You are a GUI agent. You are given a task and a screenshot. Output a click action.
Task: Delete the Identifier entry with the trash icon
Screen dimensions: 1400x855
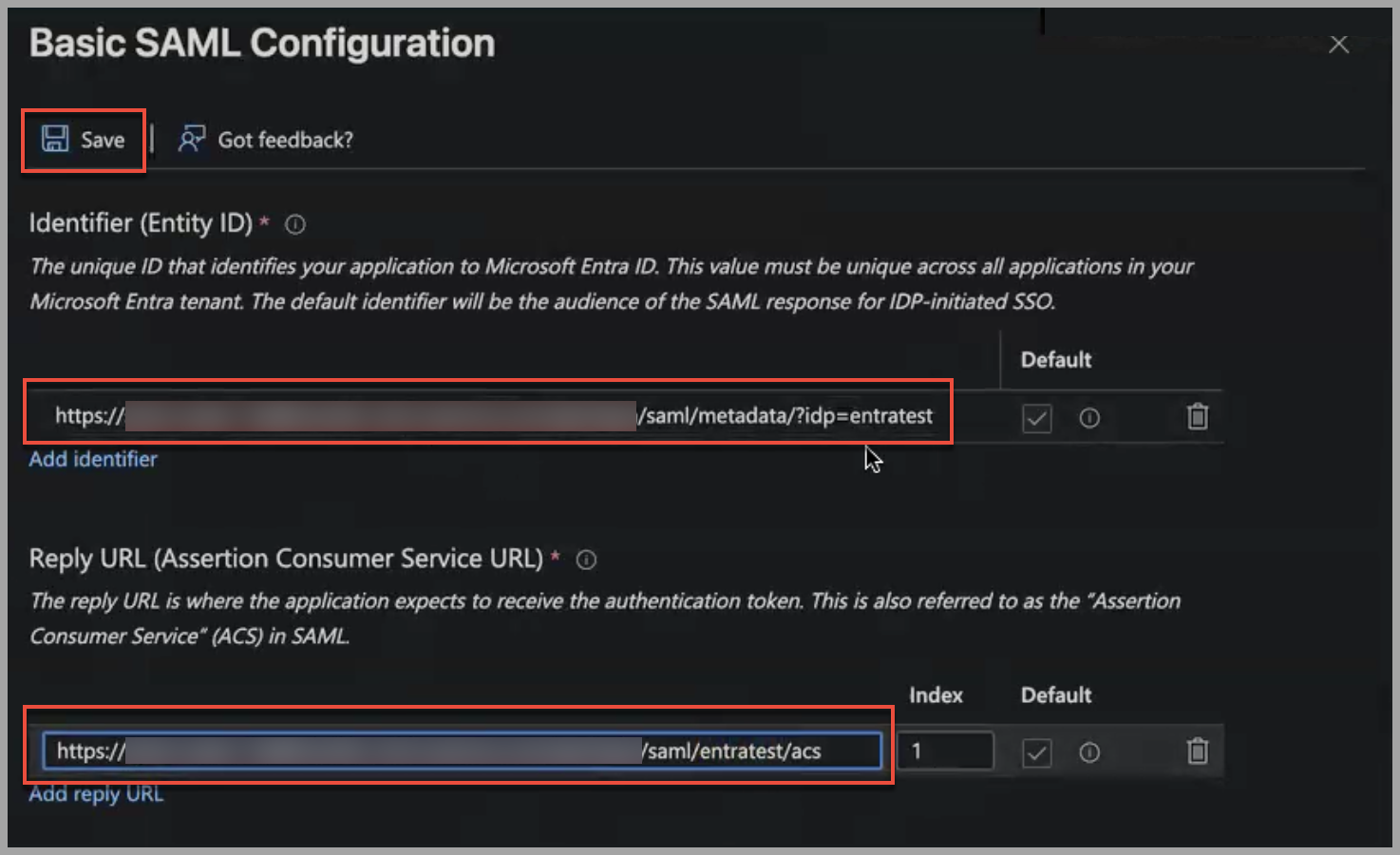pyautogui.click(x=1198, y=416)
